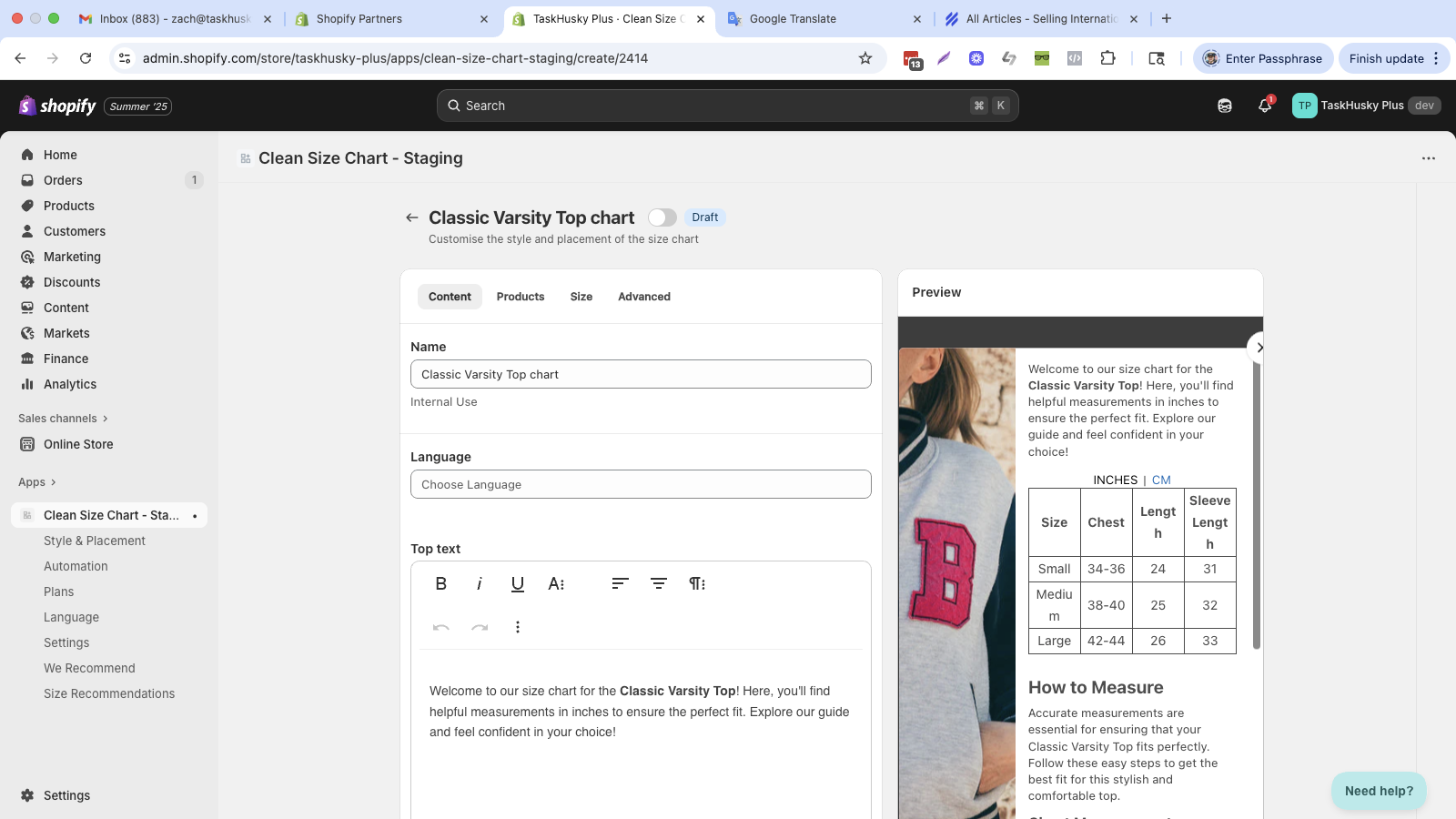Open Shopify notifications bell
This screenshot has height=819, width=1456.
coord(1265,106)
